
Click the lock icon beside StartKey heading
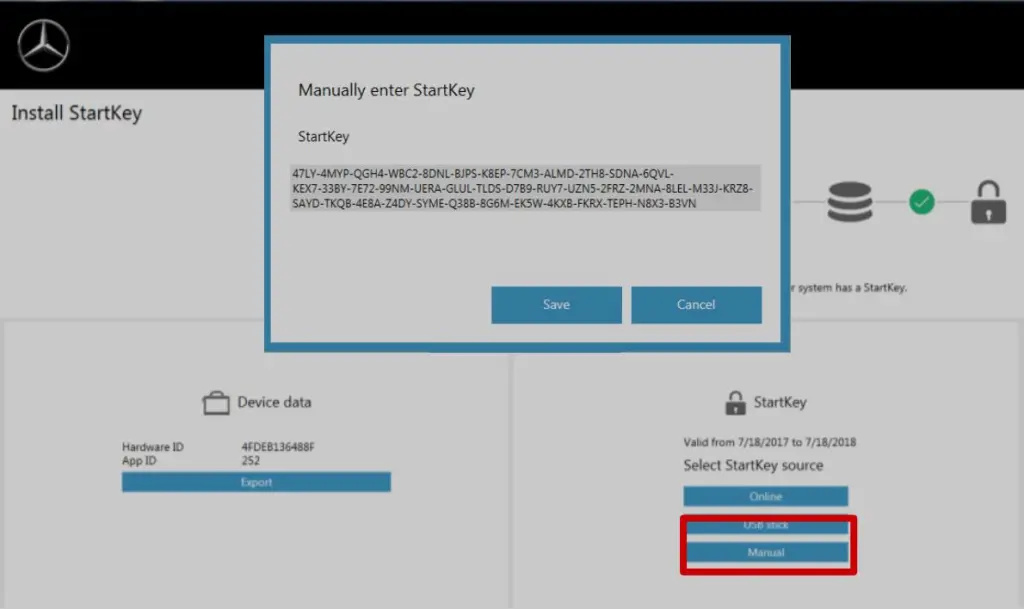[x=735, y=403]
